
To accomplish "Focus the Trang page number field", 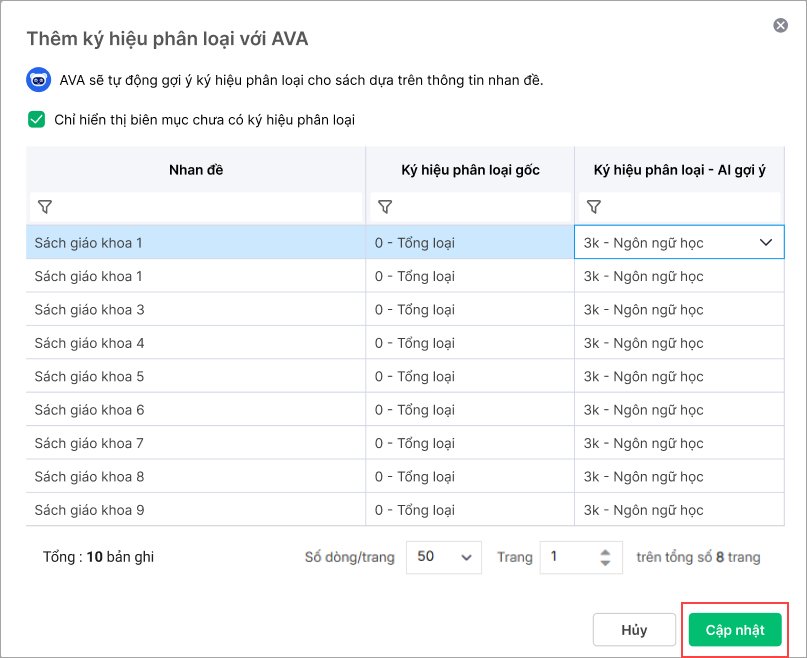I will coord(581,557).
